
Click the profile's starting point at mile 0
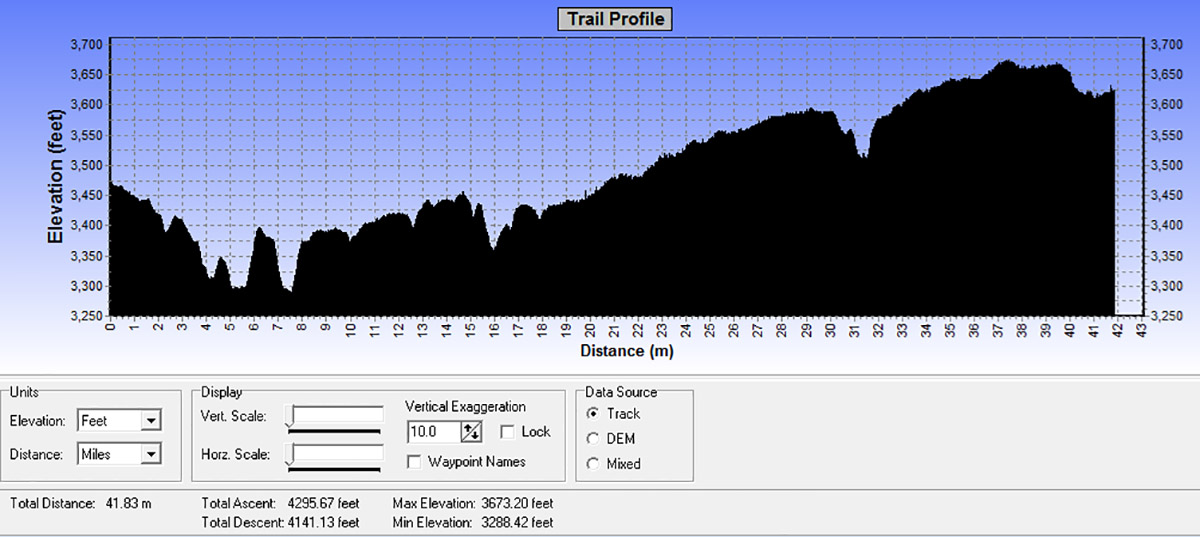(111, 185)
